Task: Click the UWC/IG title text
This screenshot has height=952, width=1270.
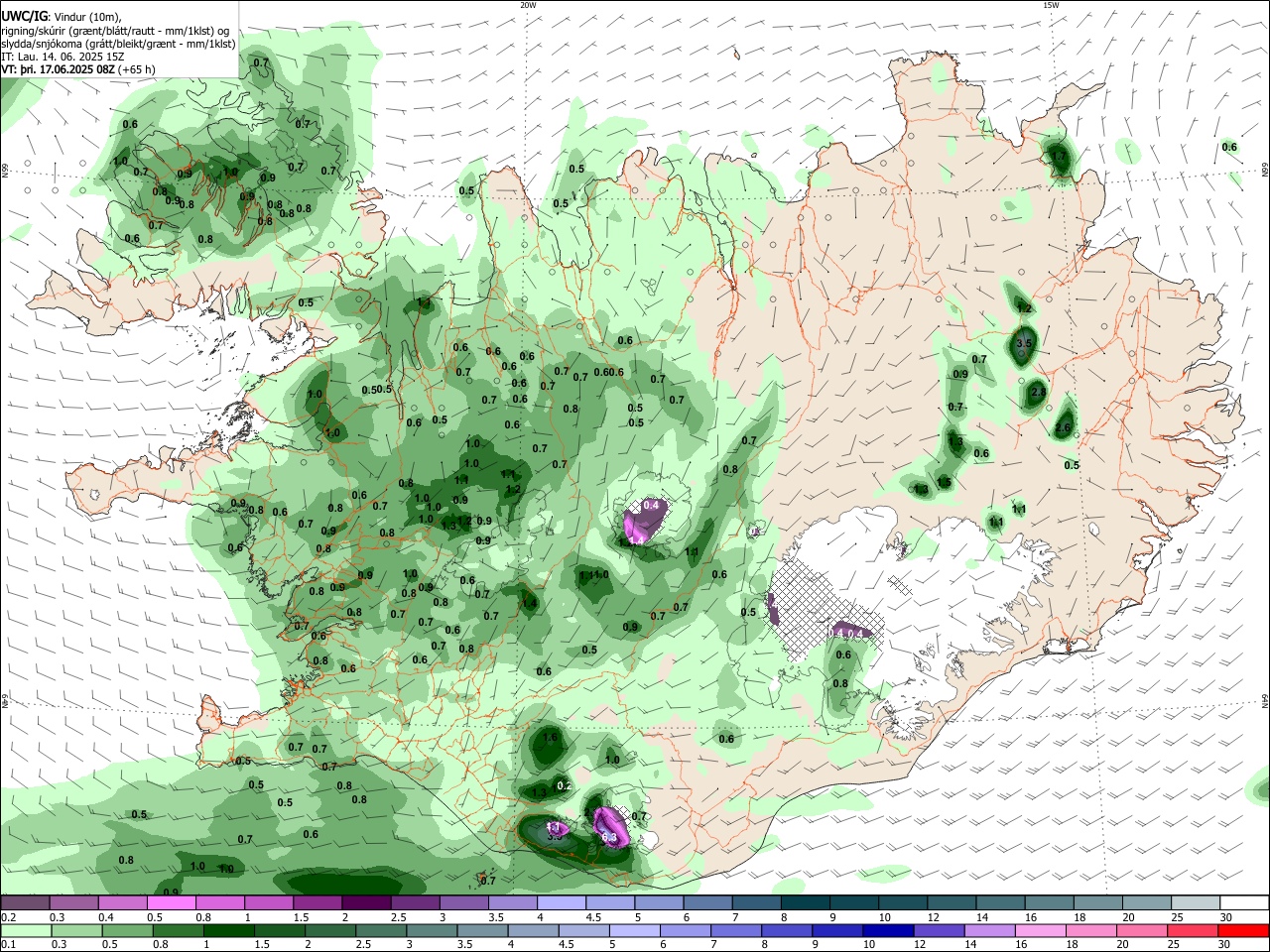Action: [24, 17]
